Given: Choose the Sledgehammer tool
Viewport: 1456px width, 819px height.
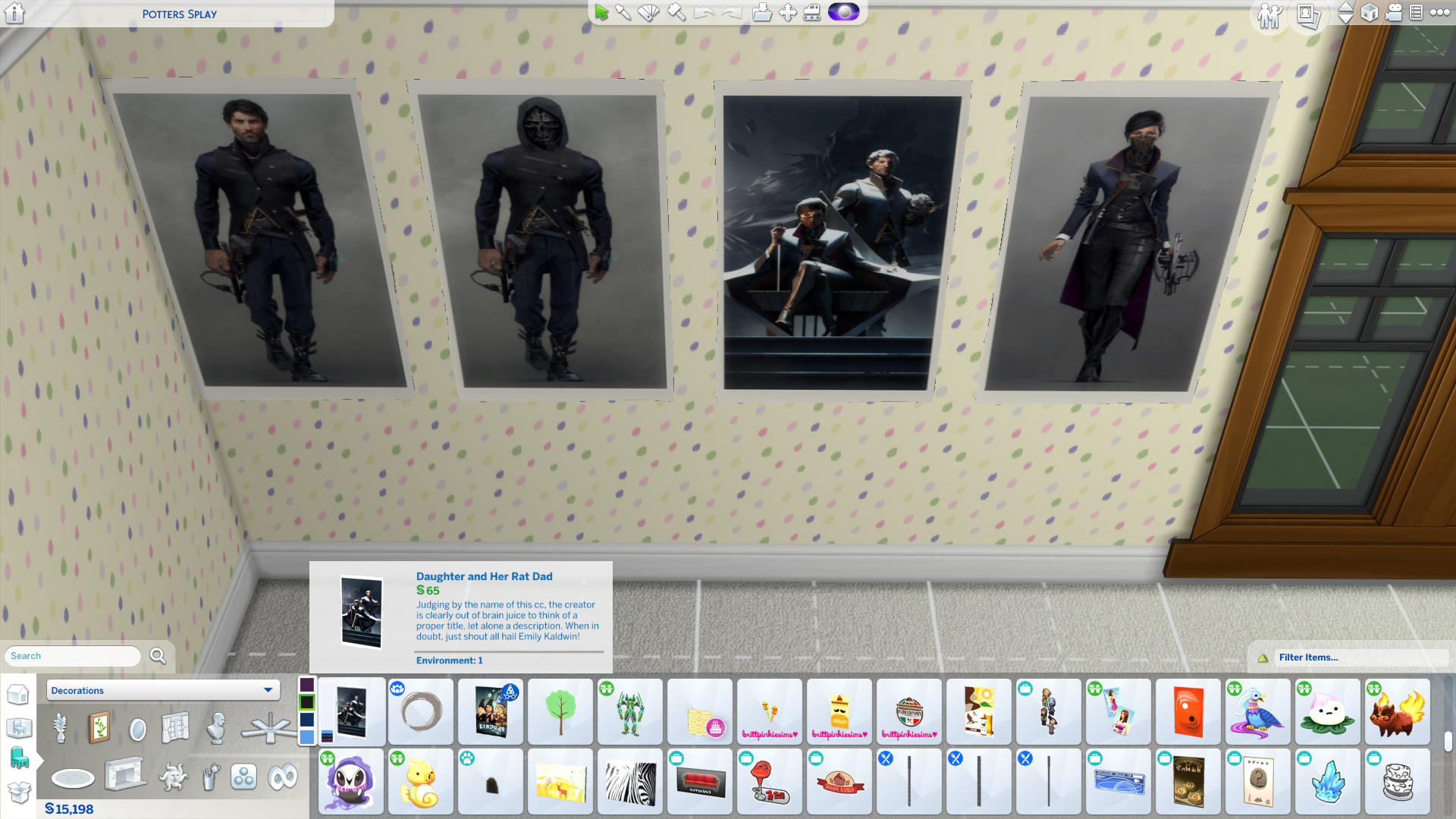Looking at the screenshot, I should 676,12.
